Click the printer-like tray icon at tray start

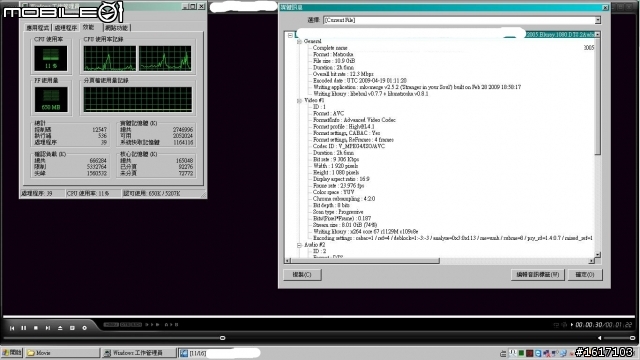click(x=503, y=353)
